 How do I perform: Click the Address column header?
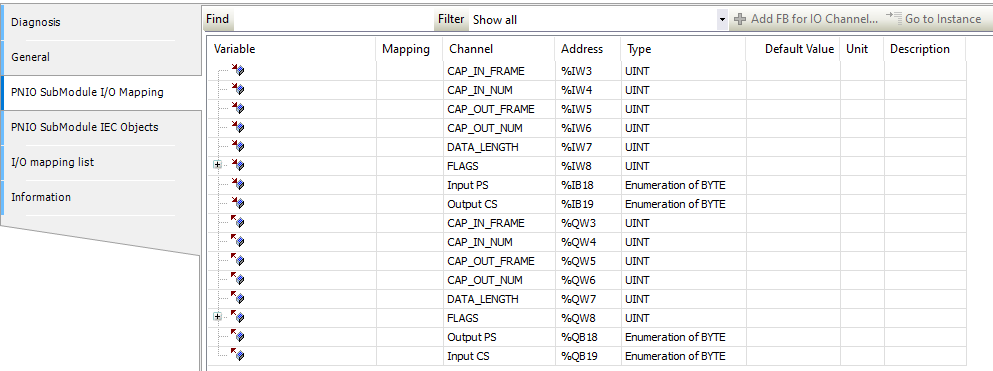(582, 49)
